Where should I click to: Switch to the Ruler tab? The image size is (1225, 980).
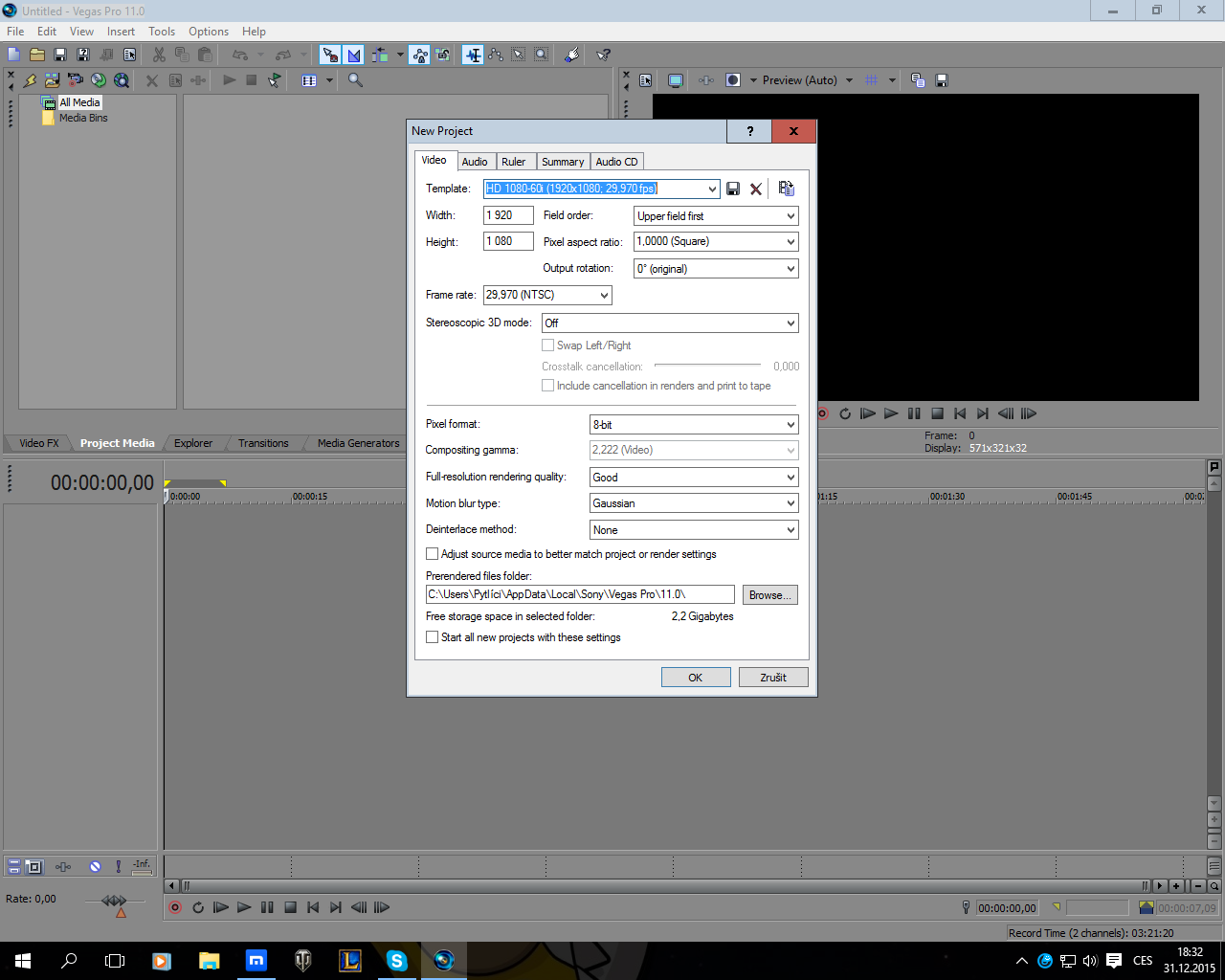(513, 162)
